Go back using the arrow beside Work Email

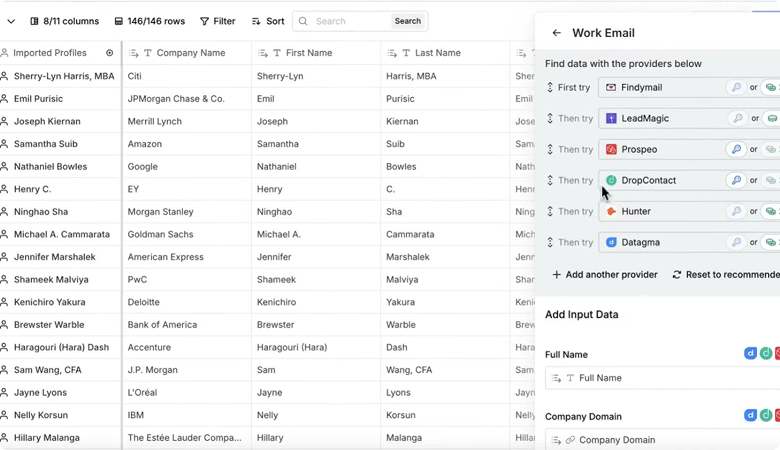(556, 33)
